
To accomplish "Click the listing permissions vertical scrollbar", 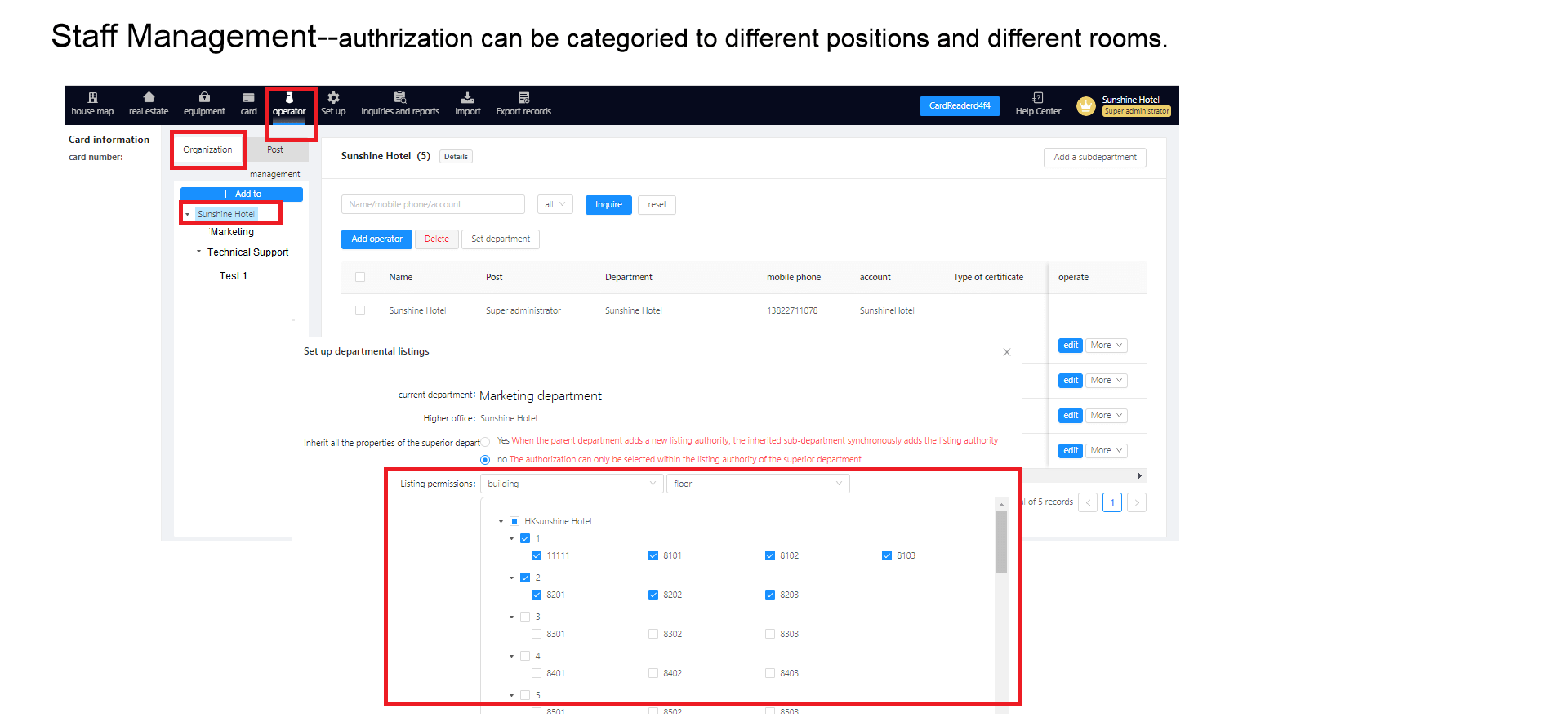I will coord(1001,542).
